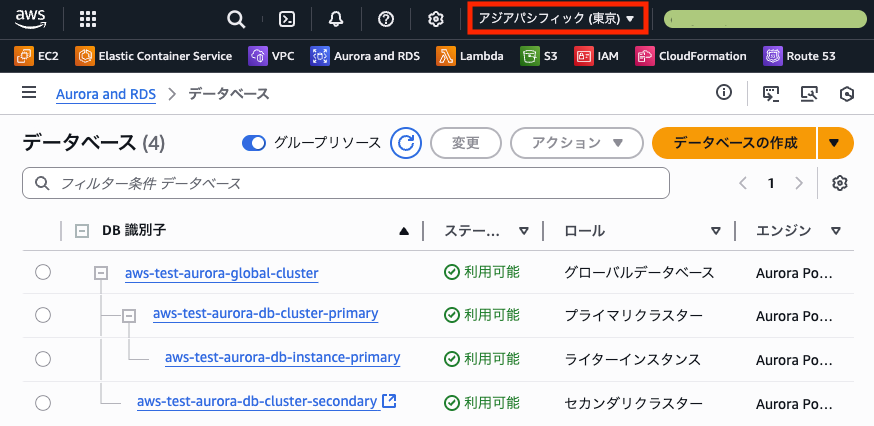Viewport: 874px width, 426px height.
Task: Open the top bar settings gear
Action: 435,20
